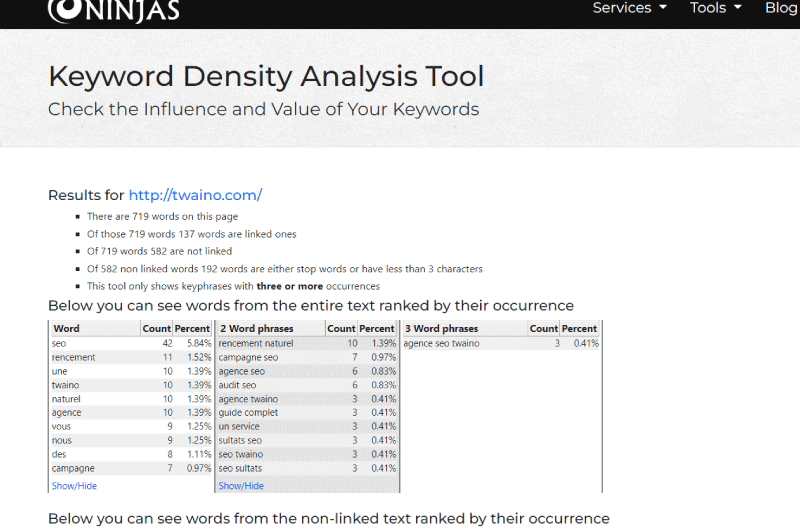Screen dimensions: 800x530
Task: Select the word 'nous' cell
Action: coord(62,440)
